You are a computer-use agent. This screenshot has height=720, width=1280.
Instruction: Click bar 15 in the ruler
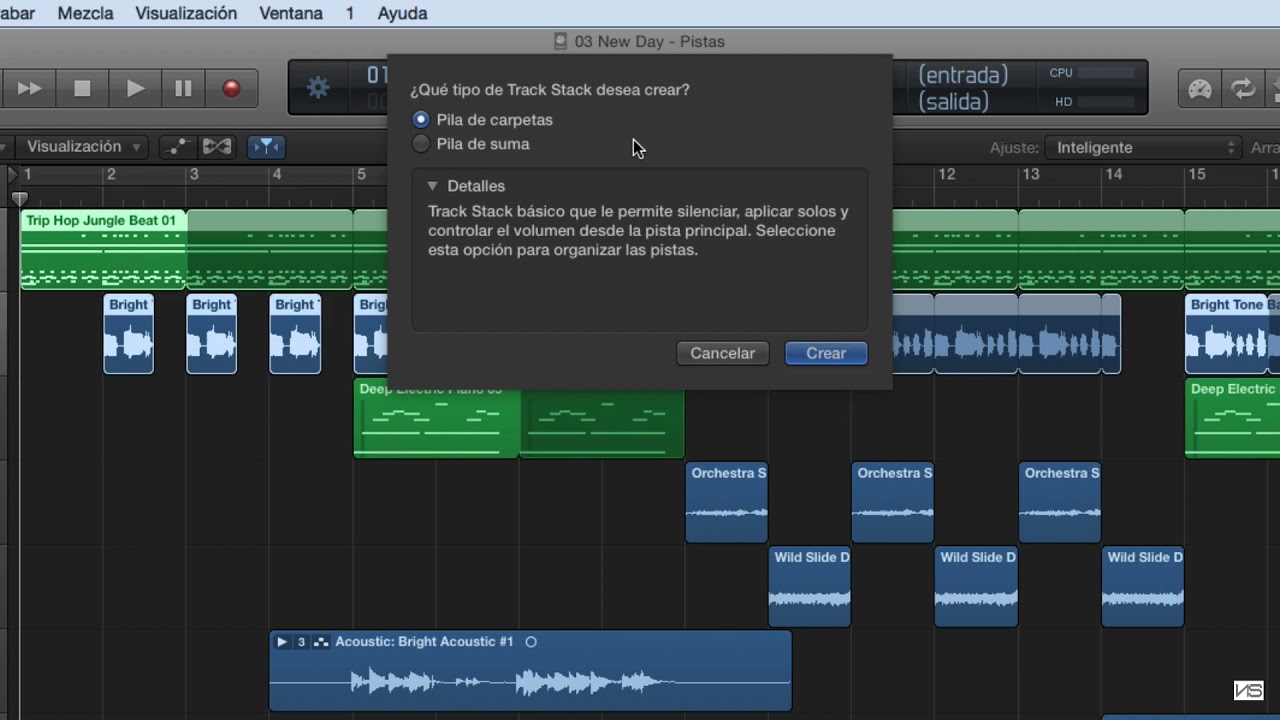[x=1196, y=174]
